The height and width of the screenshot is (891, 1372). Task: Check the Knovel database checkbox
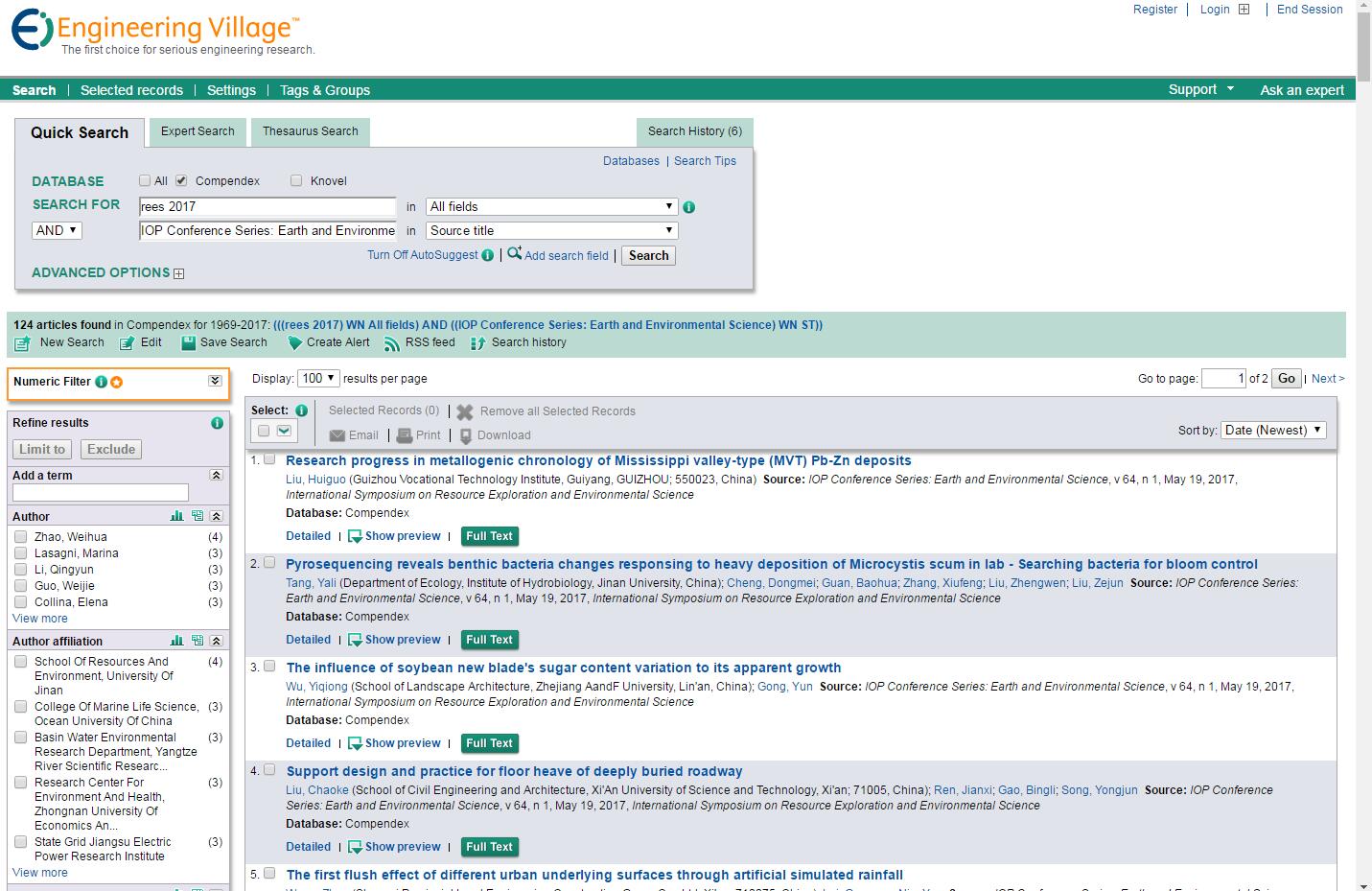point(296,180)
